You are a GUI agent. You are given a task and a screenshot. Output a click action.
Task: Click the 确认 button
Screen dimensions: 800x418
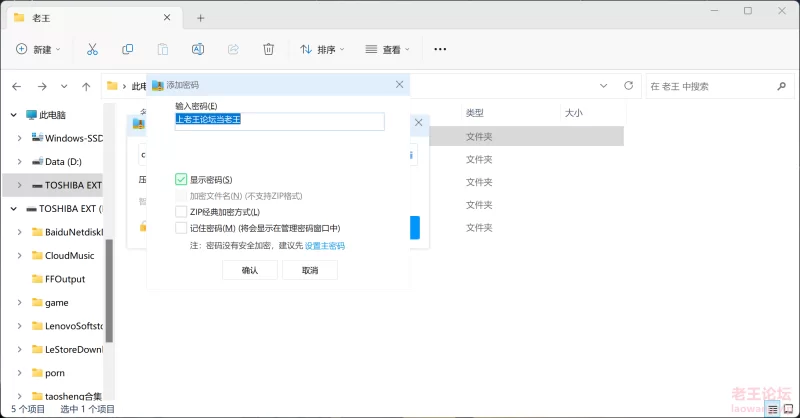tap(250, 271)
